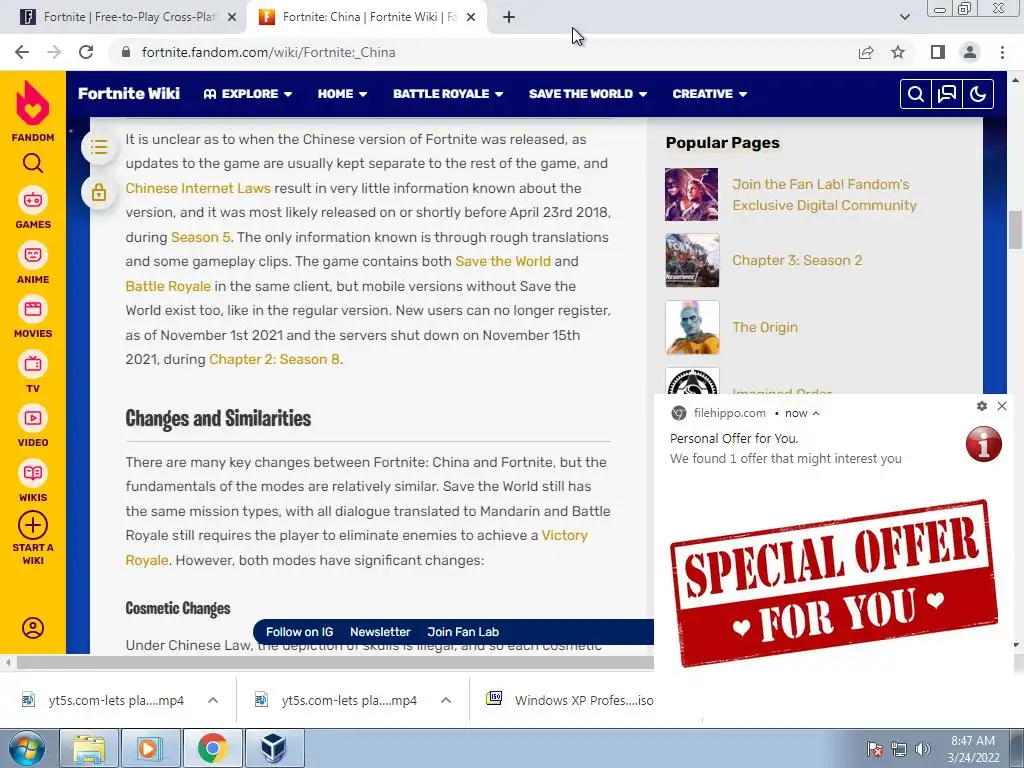Open The Origin popular page link
Image resolution: width=1024 pixels, height=768 pixels.
coord(765,327)
